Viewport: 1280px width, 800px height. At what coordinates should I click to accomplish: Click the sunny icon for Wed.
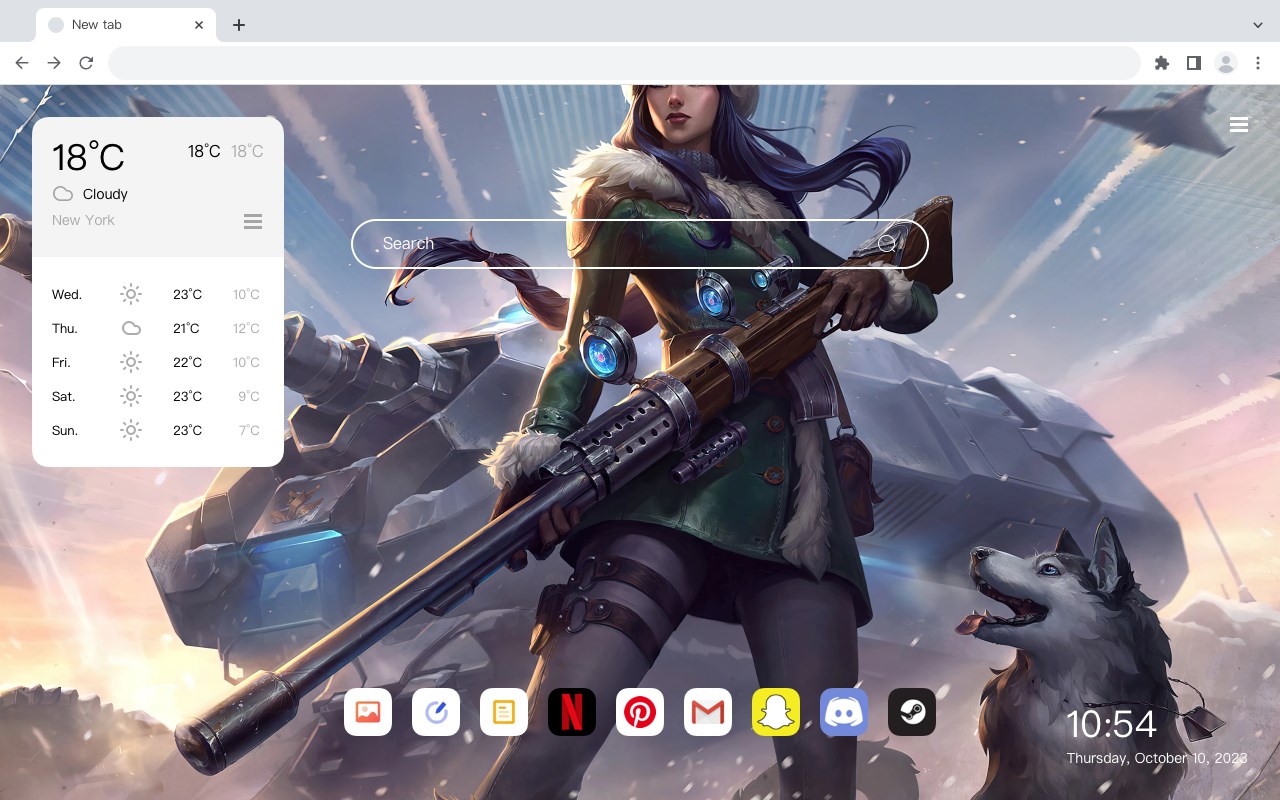pos(131,294)
